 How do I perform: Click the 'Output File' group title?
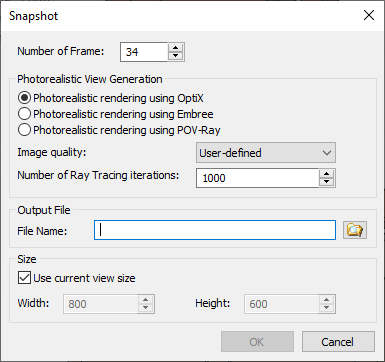pos(44,210)
